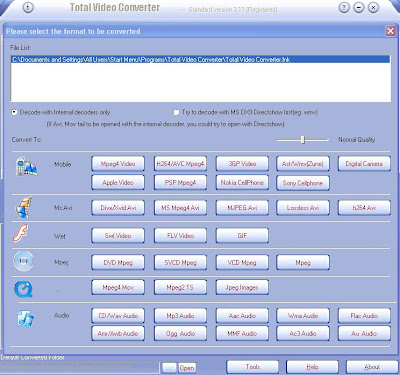
Task: Choose PSP Mpeg4 format
Action: pos(180,183)
